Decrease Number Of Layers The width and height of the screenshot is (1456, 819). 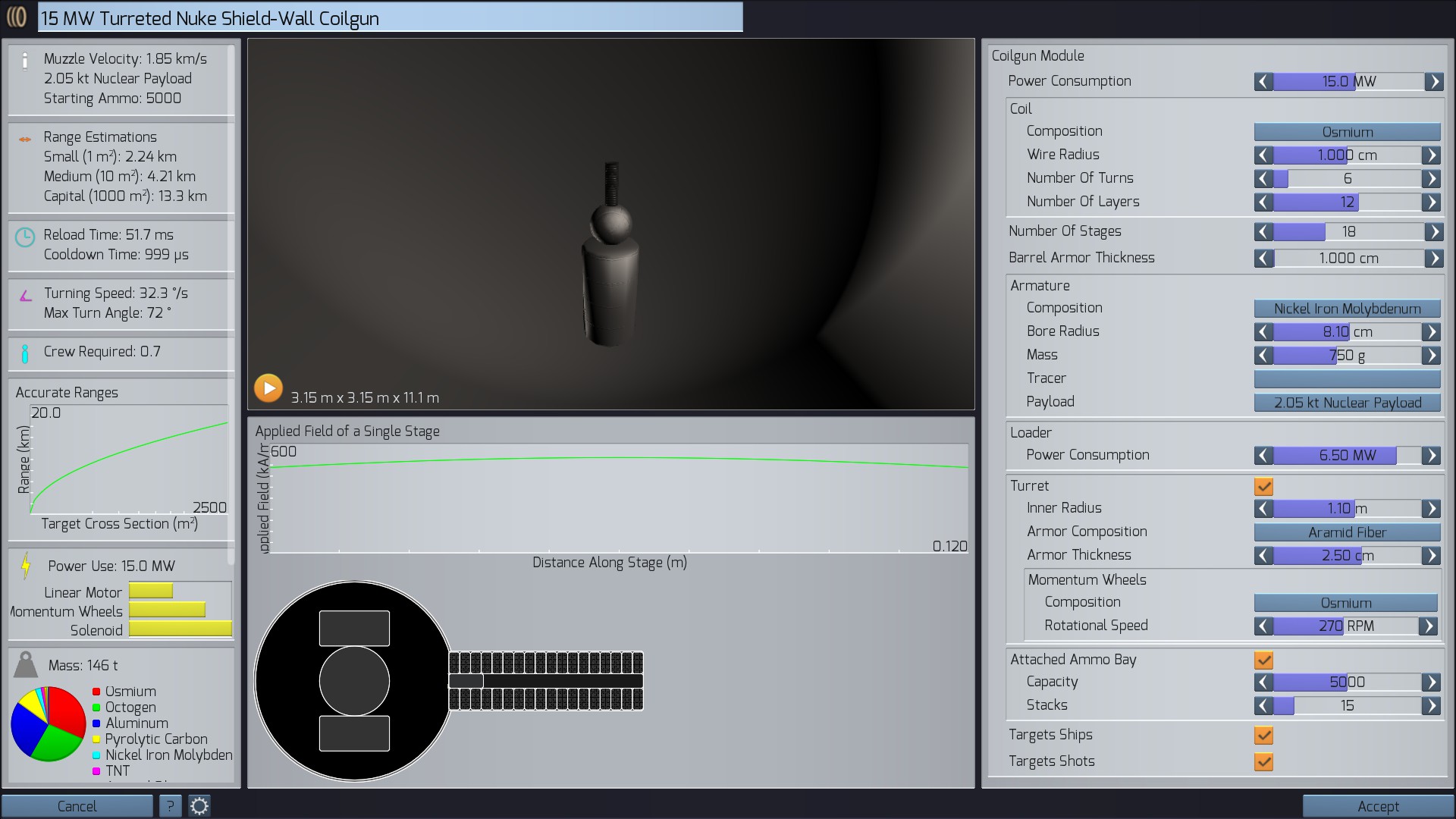pyautogui.click(x=1263, y=202)
